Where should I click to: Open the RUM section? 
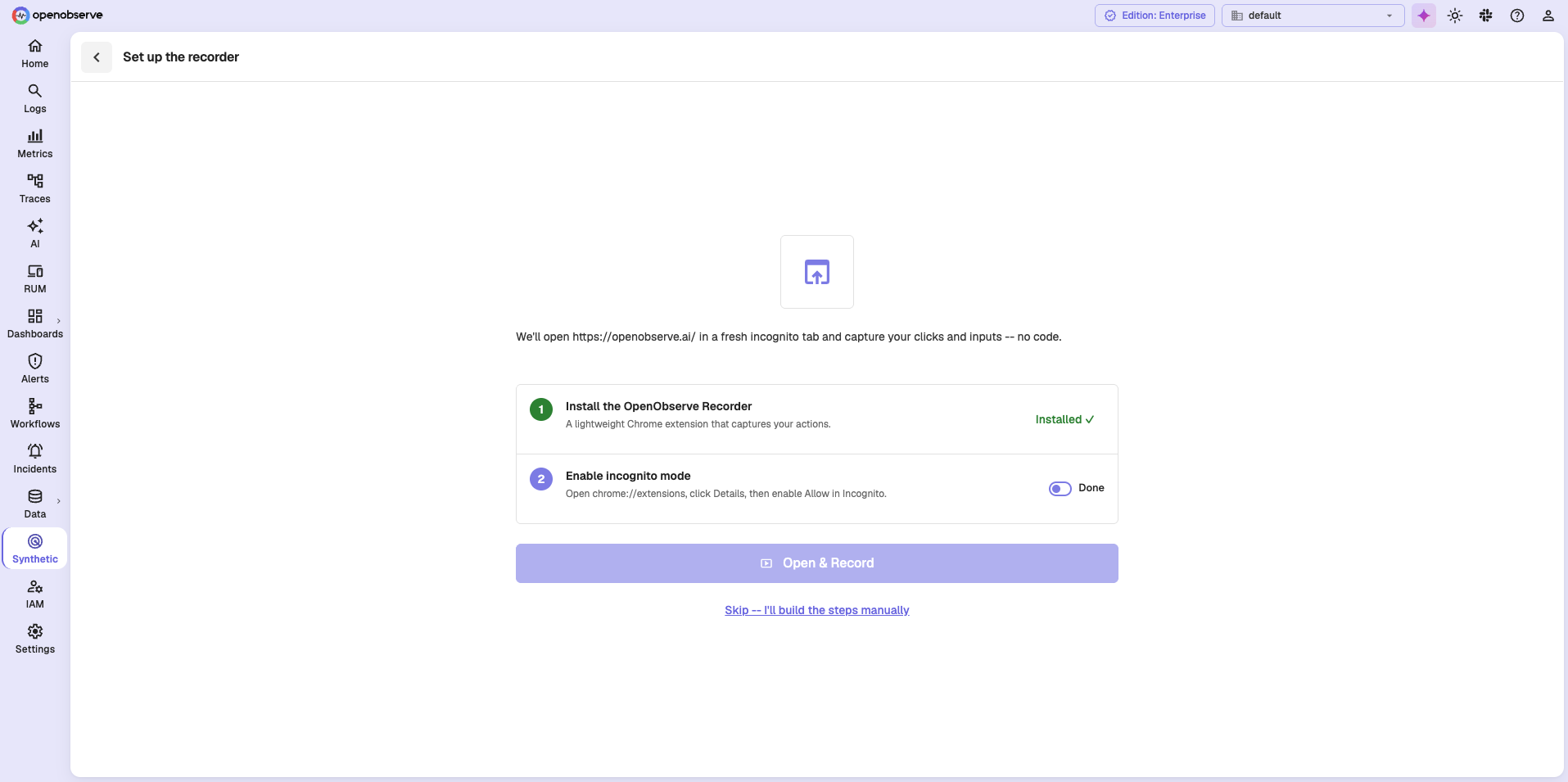(35, 279)
